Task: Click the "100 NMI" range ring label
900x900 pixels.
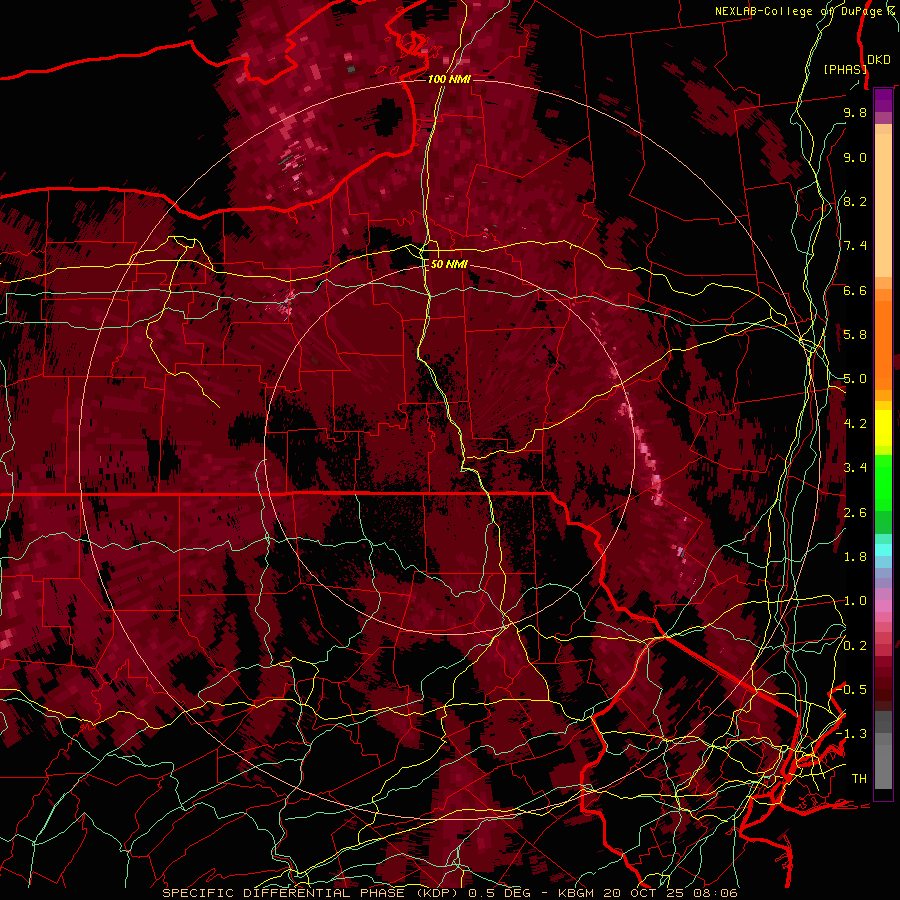Action: tap(449, 79)
